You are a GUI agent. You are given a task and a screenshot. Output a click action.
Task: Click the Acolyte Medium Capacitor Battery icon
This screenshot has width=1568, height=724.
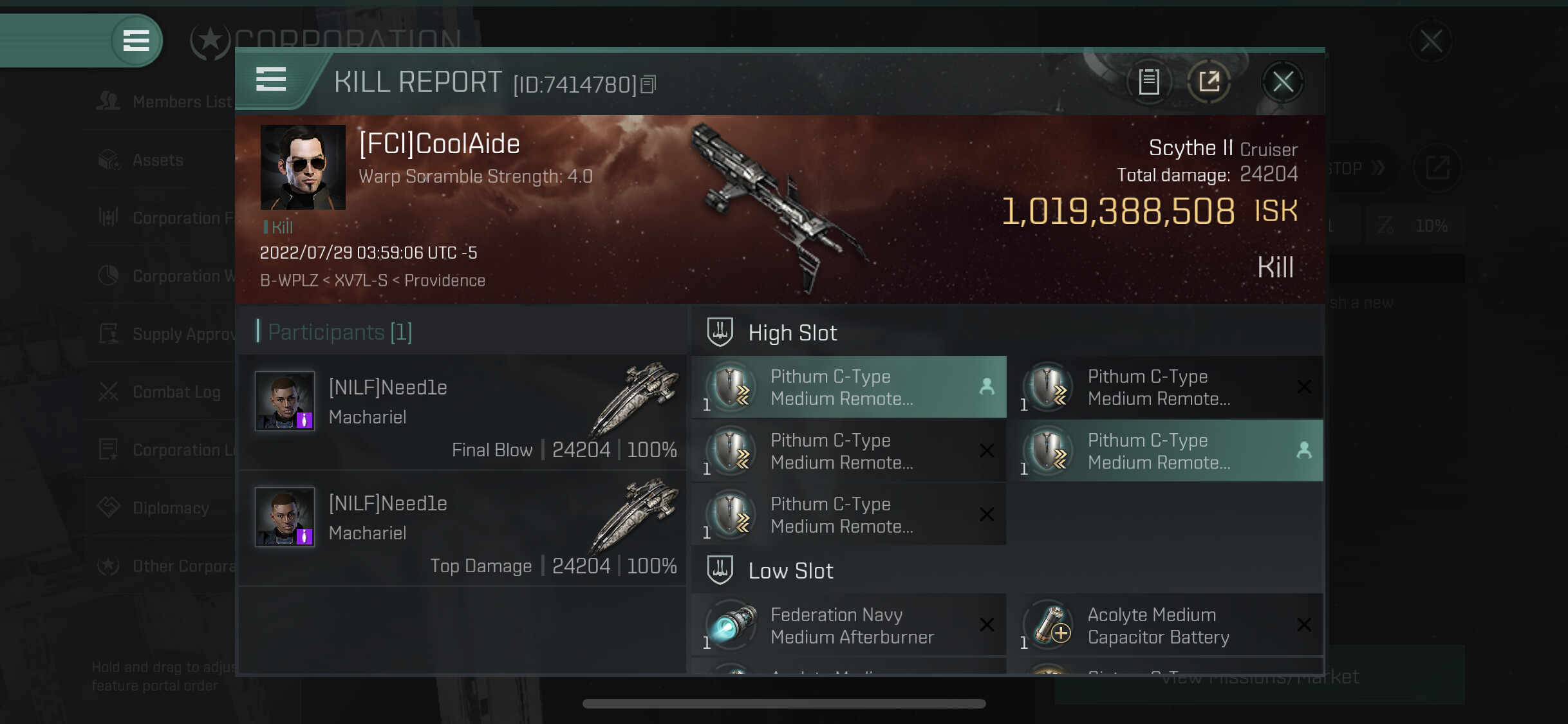click(1049, 625)
